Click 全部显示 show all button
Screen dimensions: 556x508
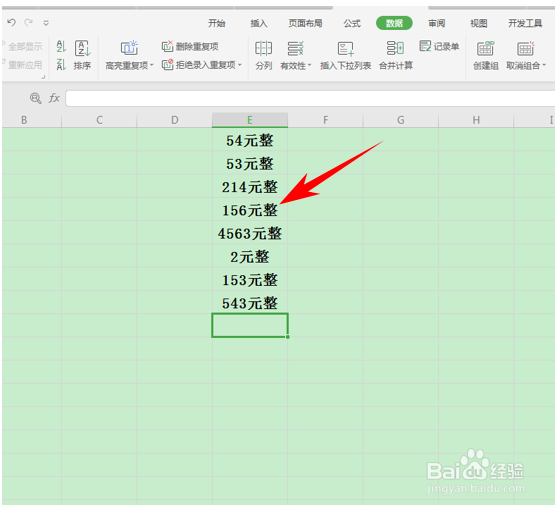point(25,46)
